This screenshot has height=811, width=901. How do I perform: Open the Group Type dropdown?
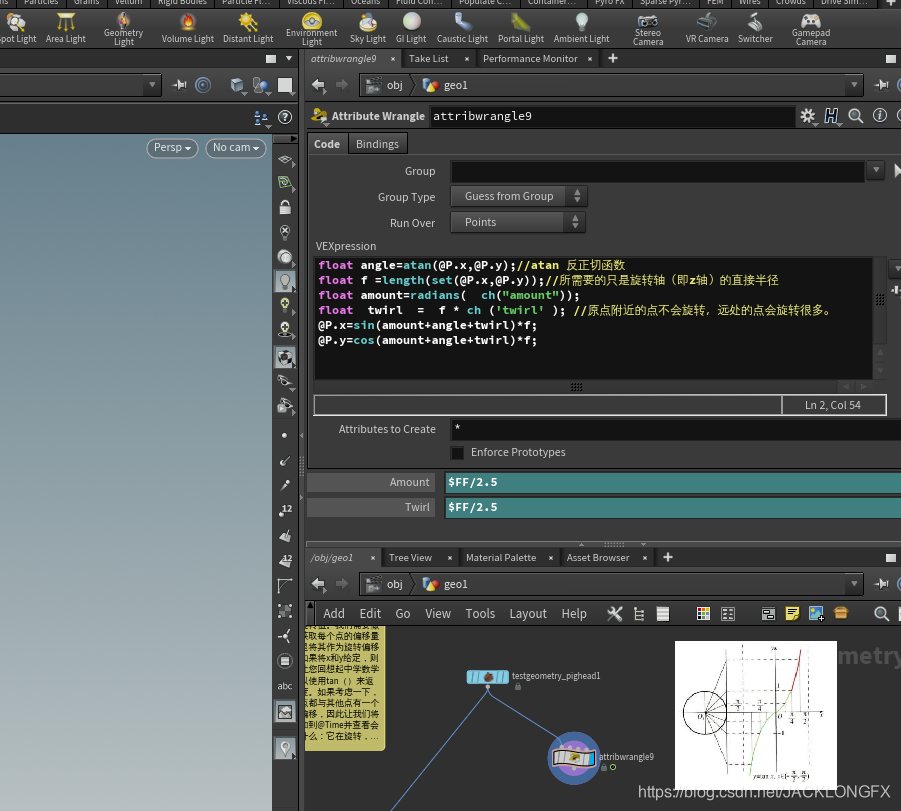518,197
